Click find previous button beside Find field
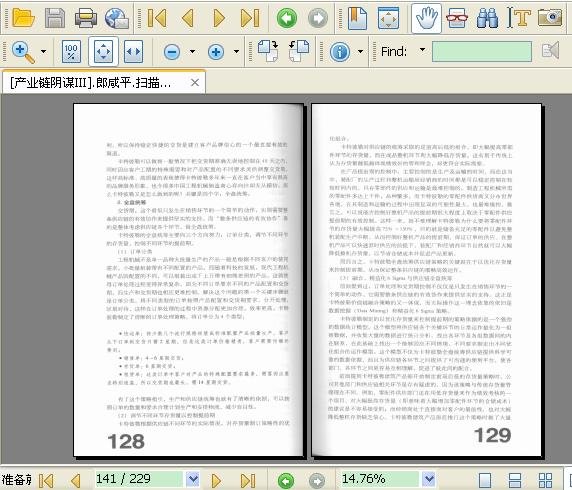Image resolution: width=572 pixels, height=490 pixels. click(550, 50)
